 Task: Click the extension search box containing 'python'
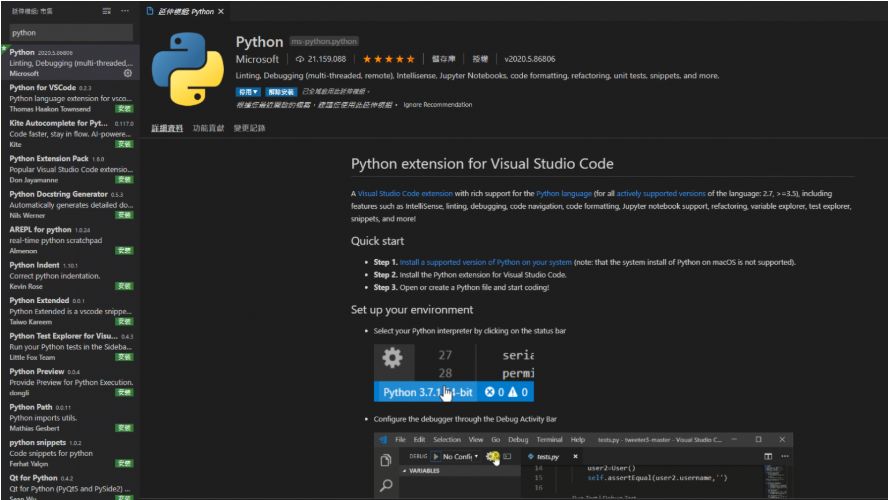point(70,32)
